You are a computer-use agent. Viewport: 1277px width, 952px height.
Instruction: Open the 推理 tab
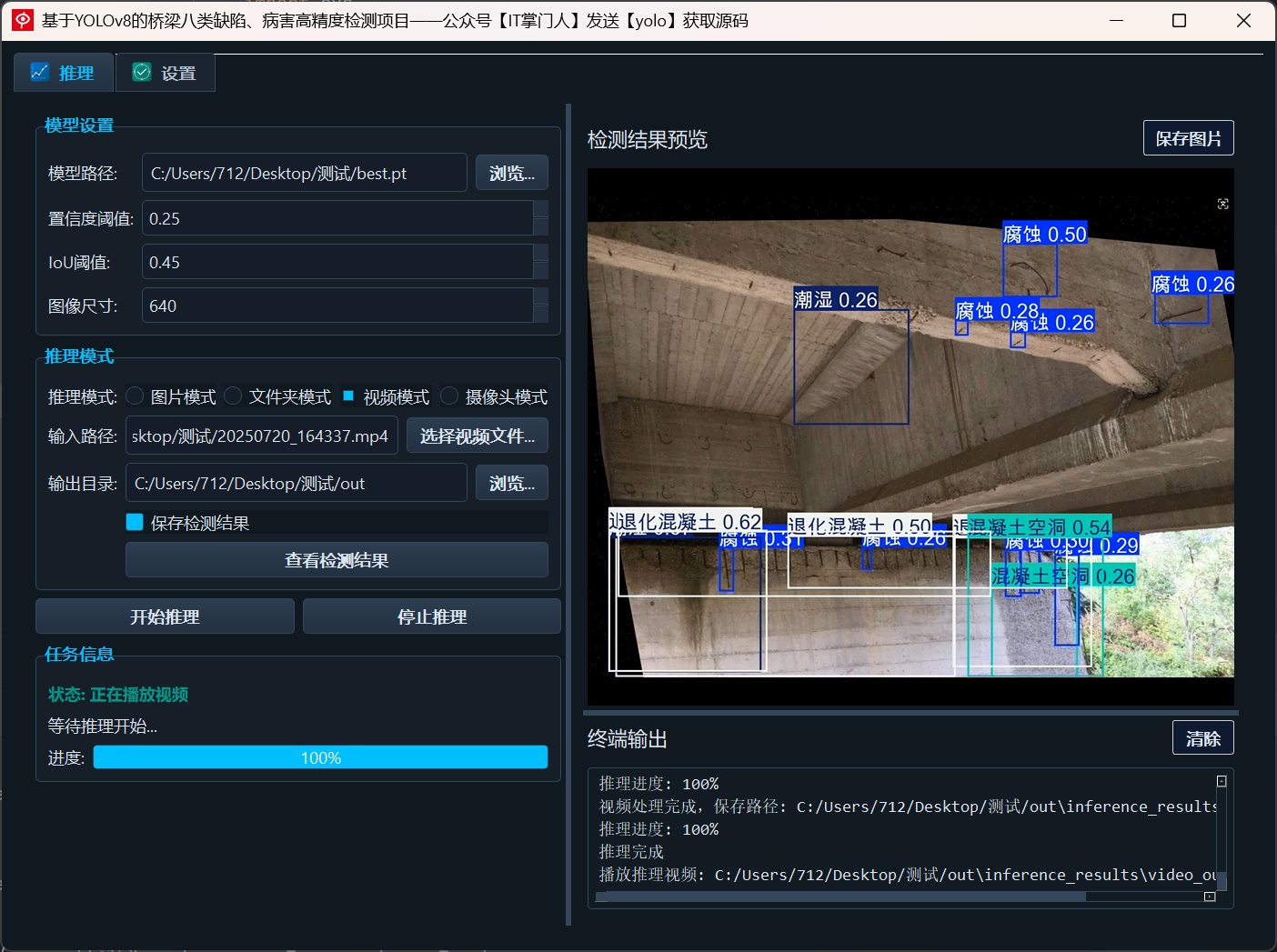(x=63, y=72)
